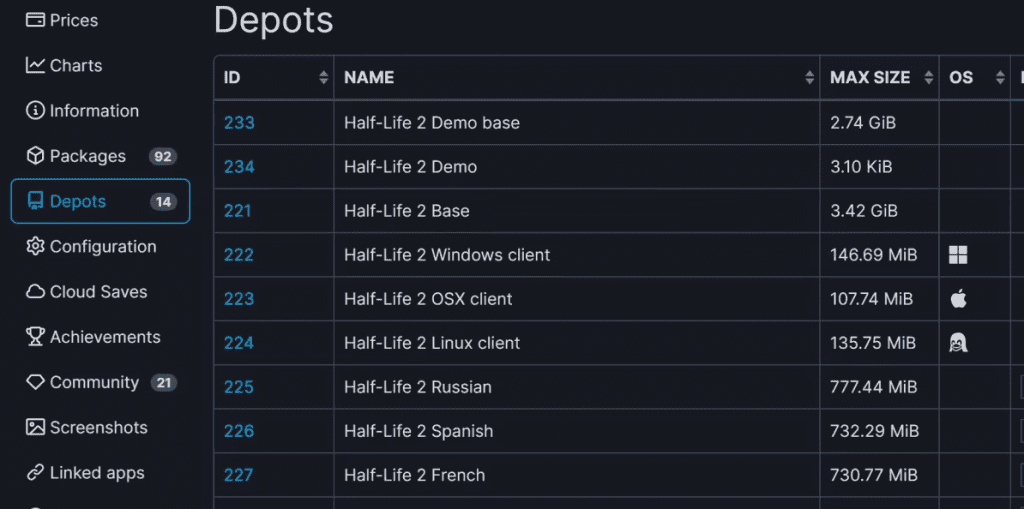Click the Screenshots image icon
The image size is (1024, 509).
pyautogui.click(x=36, y=428)
